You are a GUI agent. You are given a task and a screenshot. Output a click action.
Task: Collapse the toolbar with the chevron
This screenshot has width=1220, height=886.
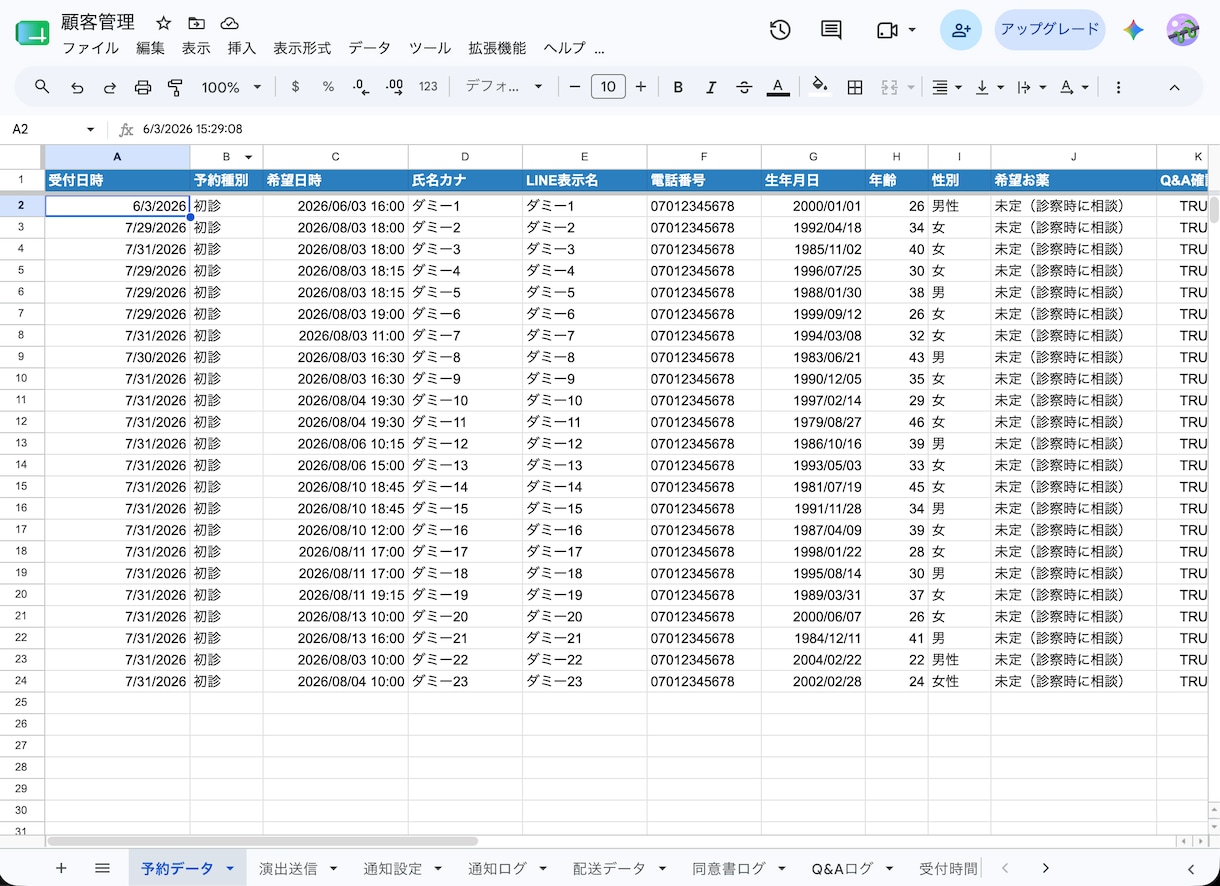pyautogui.click(x=1175, y=87)
